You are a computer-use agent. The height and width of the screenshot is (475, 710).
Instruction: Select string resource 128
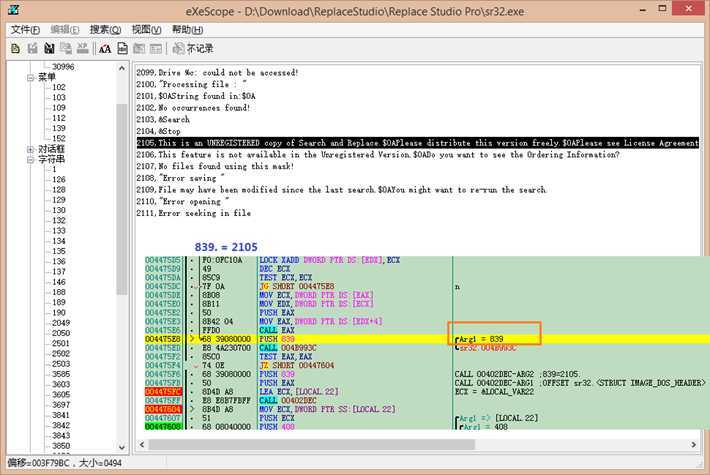click(59, 190)
